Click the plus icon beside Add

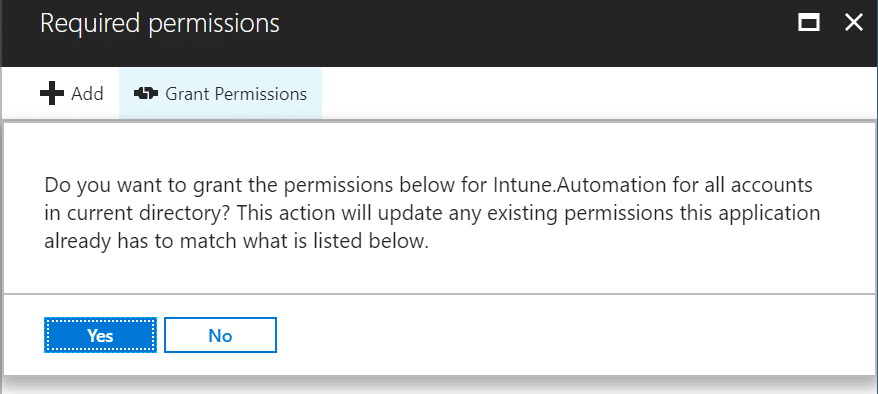click(x=52, y=93)
